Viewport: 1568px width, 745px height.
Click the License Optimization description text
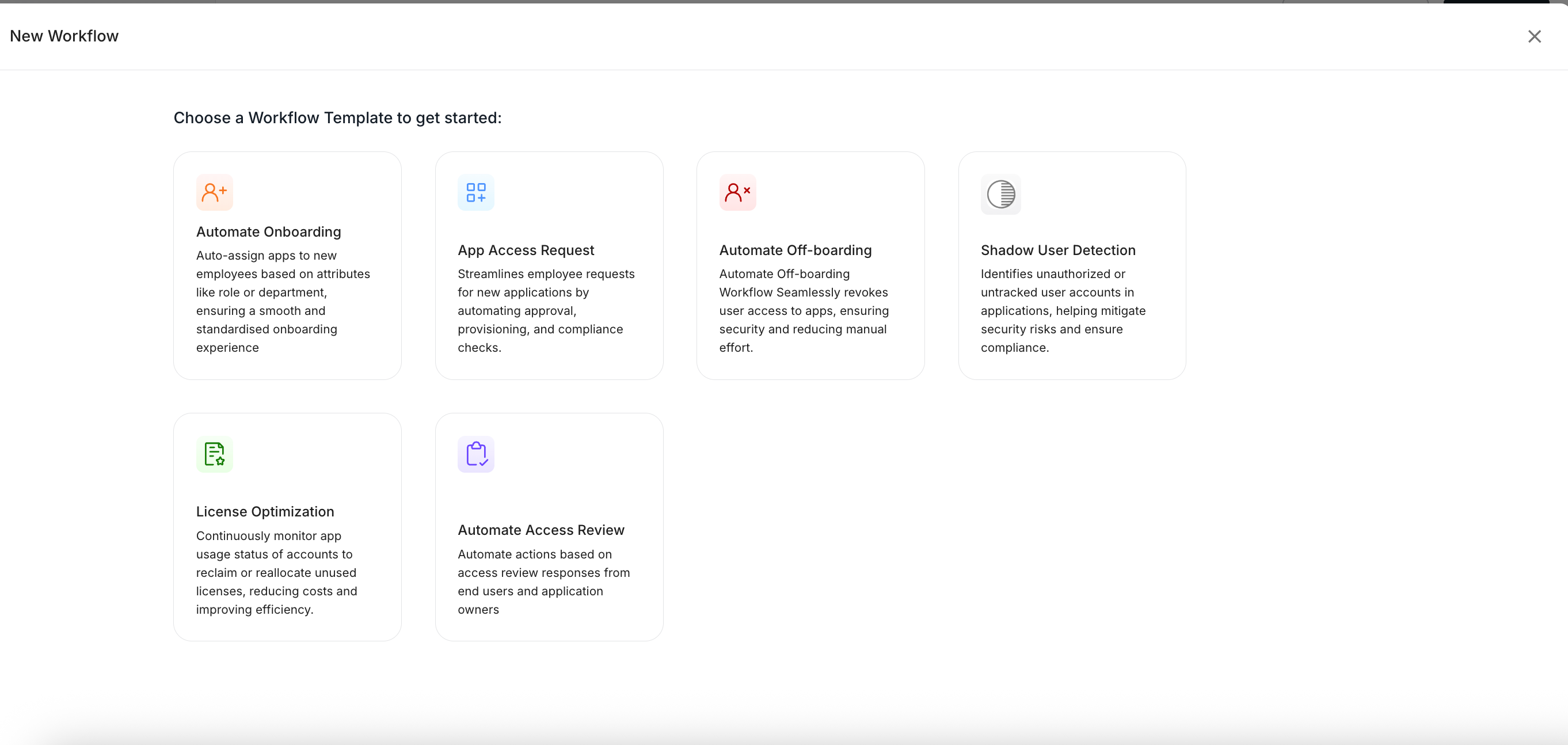point(276,572)
